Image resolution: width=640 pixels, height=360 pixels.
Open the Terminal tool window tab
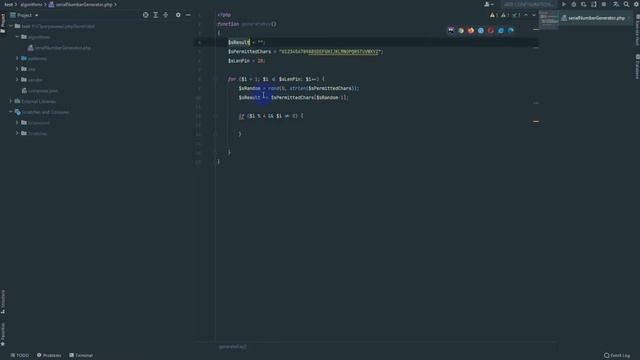click(81, 356)
